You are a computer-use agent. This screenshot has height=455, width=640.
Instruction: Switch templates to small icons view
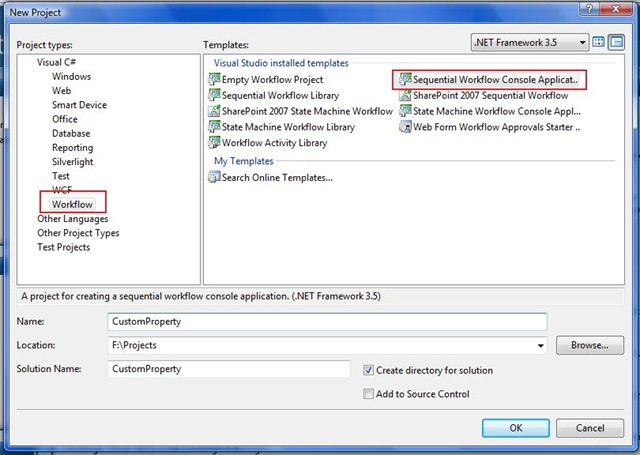[x=616, y=42]
